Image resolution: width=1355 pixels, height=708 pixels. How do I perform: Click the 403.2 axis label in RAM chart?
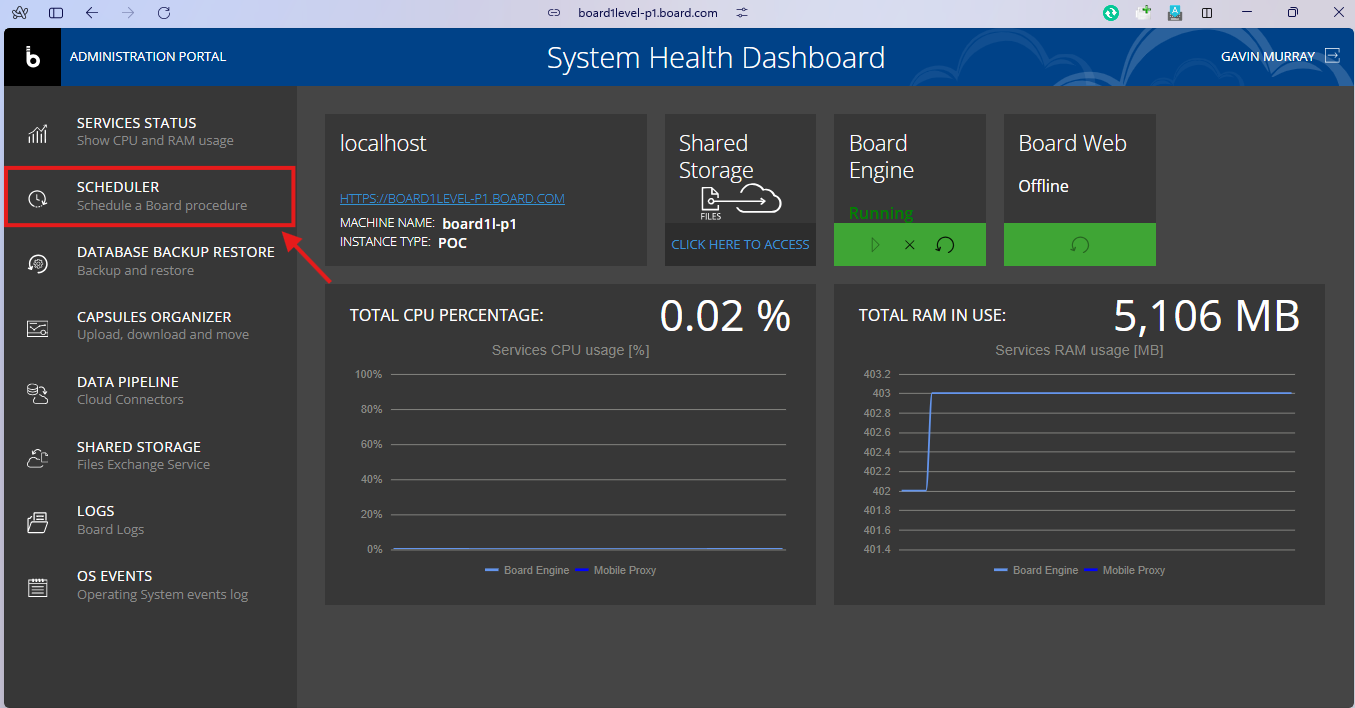tap(877, 374)
